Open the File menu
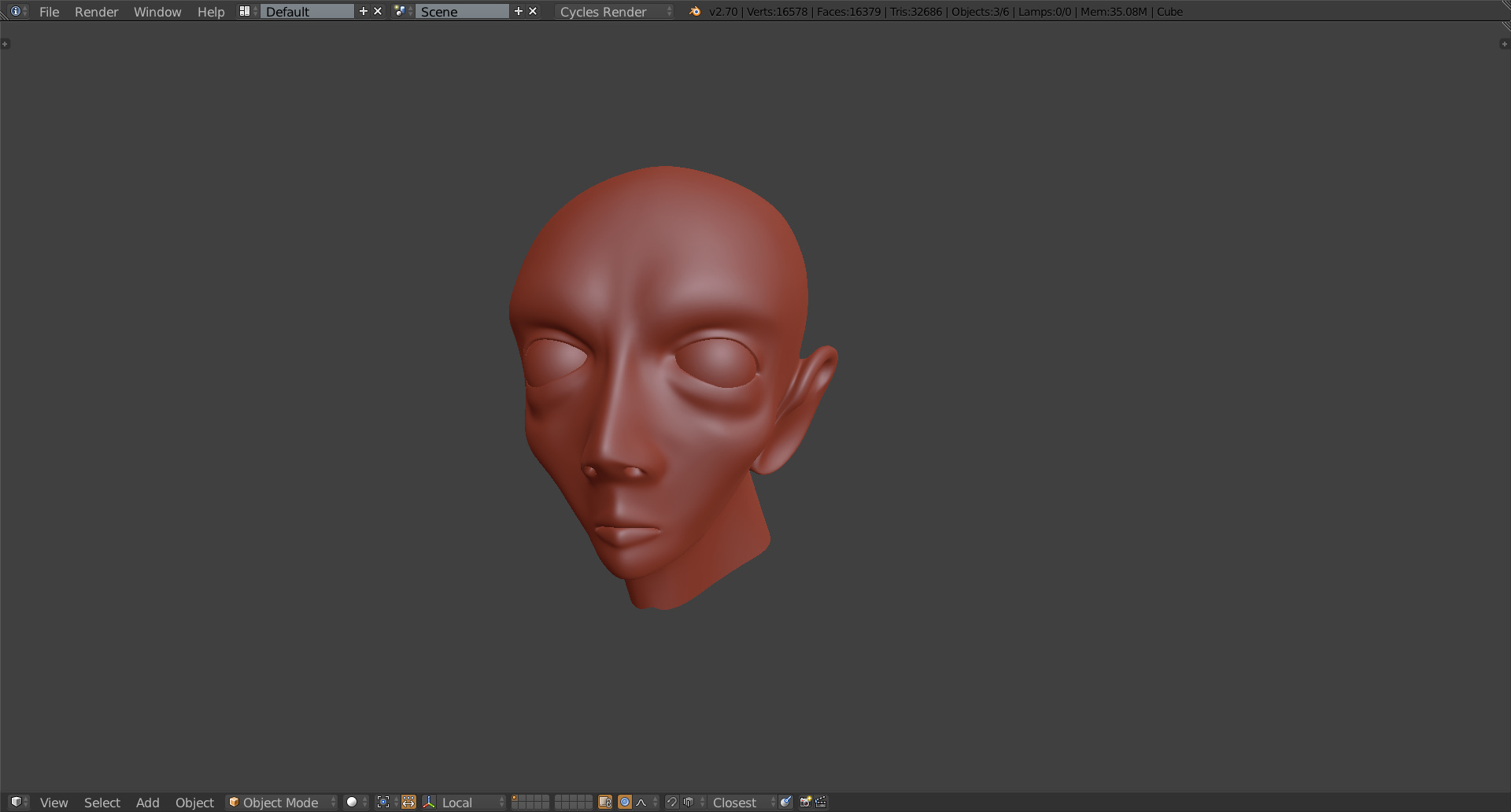Viewport: 1511px width, 812px height. (x=49, y=12)
